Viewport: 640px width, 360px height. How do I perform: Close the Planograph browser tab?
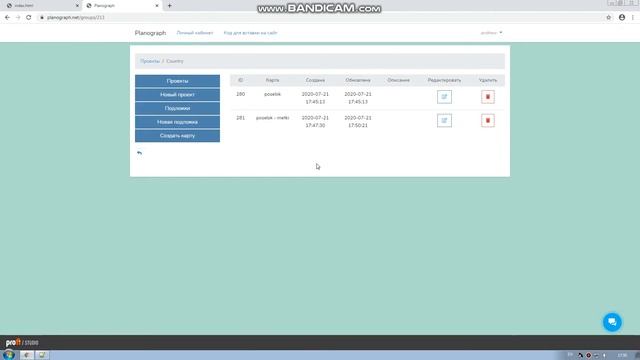[157, 6]
